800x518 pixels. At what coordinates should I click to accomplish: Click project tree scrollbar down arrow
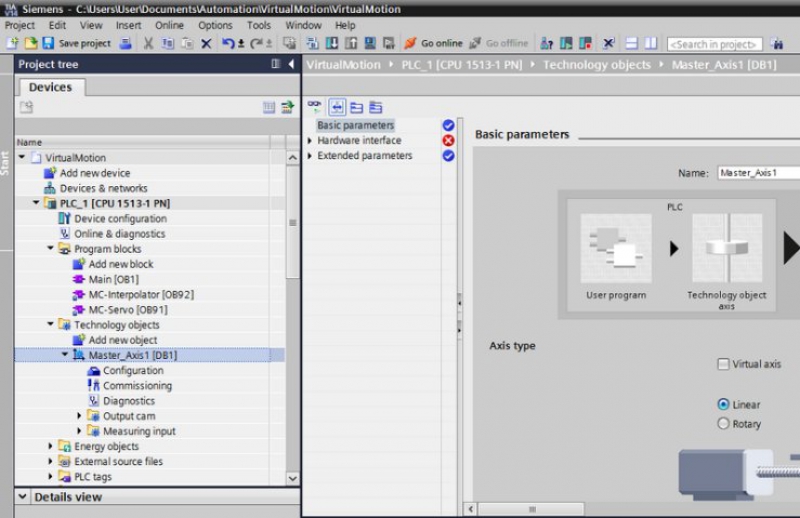[292, 478]
